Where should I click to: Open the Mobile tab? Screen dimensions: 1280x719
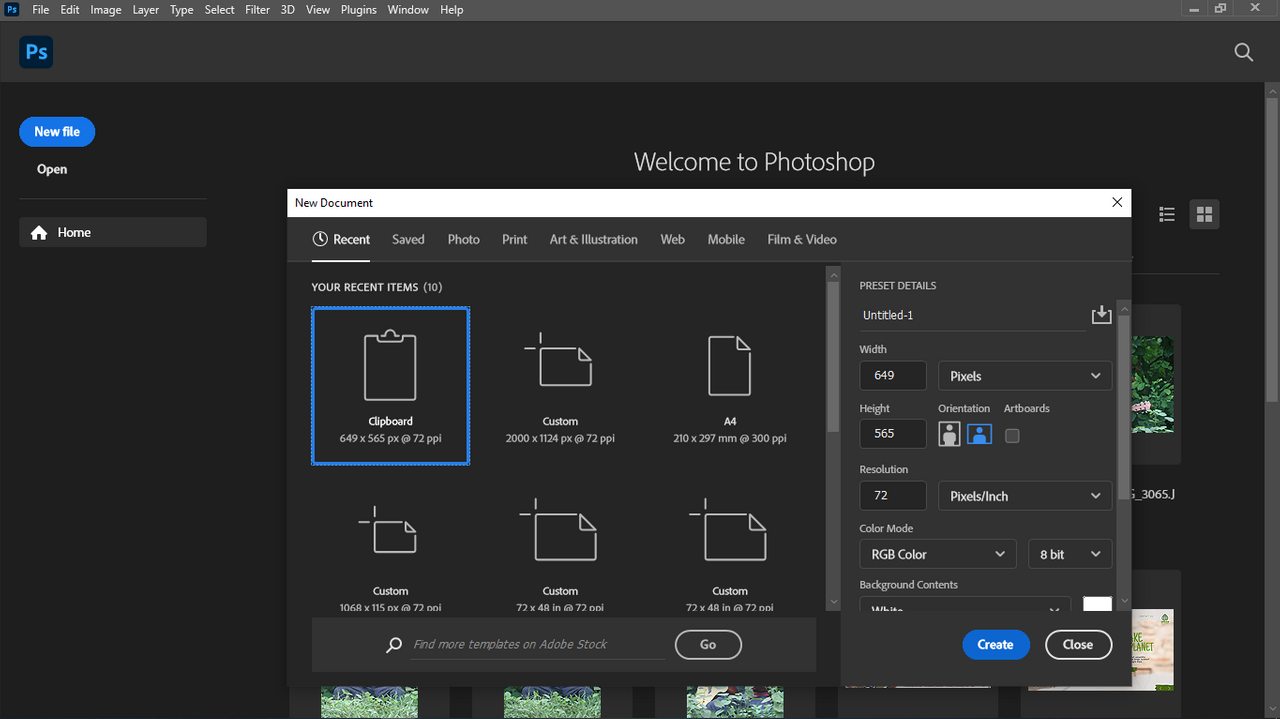726,239
